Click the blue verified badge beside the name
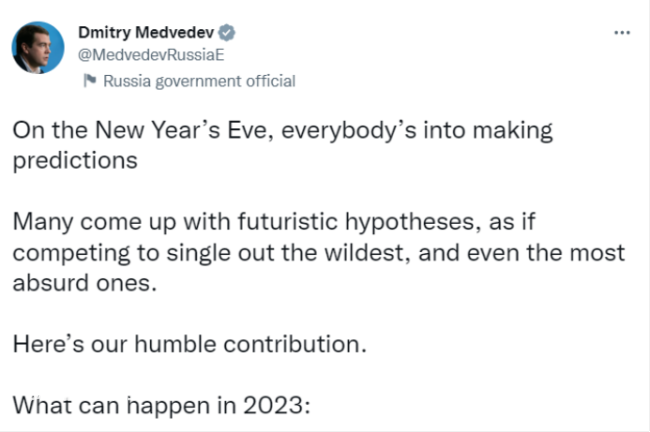Image resolution: width=650 pixels, height=432 pixels. click(227, 33)
